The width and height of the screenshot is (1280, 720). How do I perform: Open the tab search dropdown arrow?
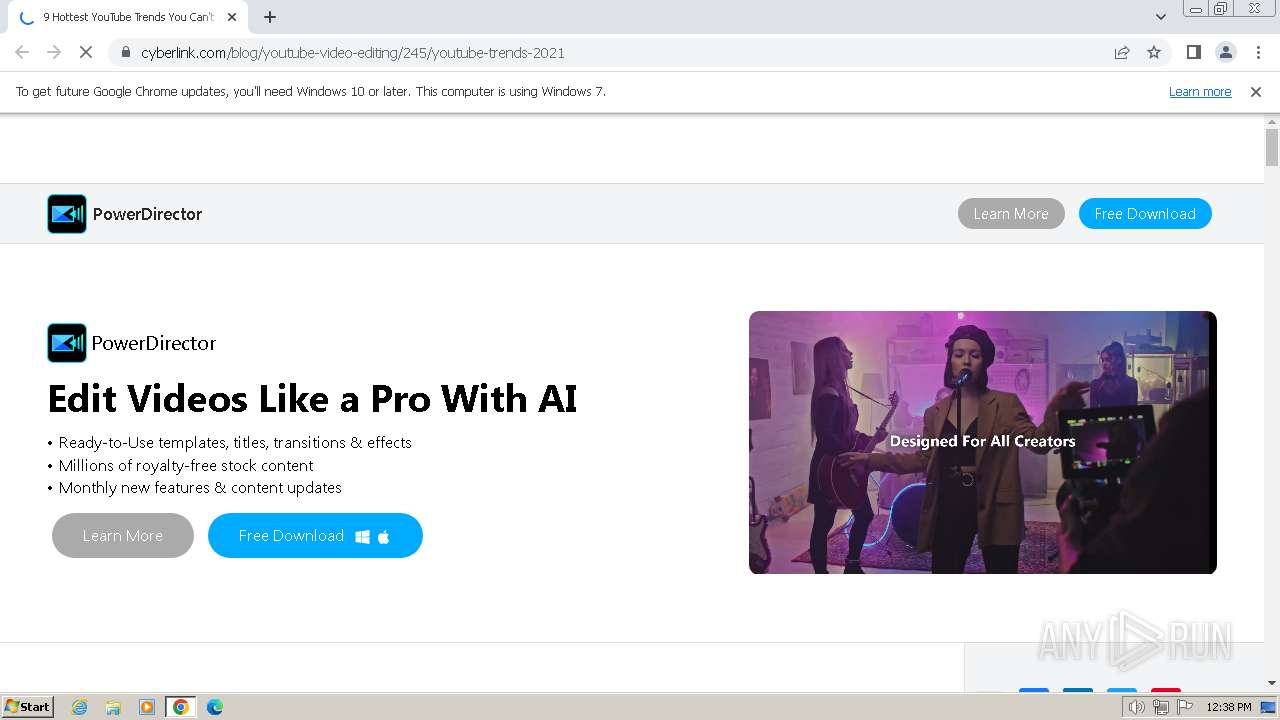coord(1160,17)
